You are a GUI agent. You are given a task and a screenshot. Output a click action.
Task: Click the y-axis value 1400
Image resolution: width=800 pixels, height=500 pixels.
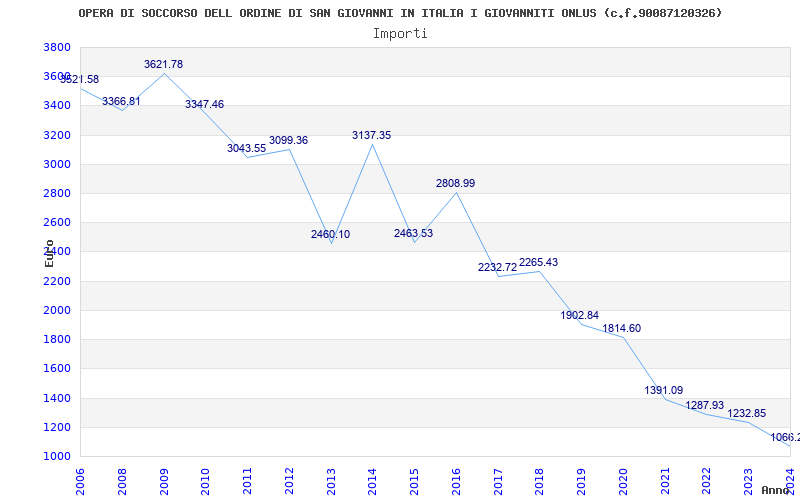57,398
